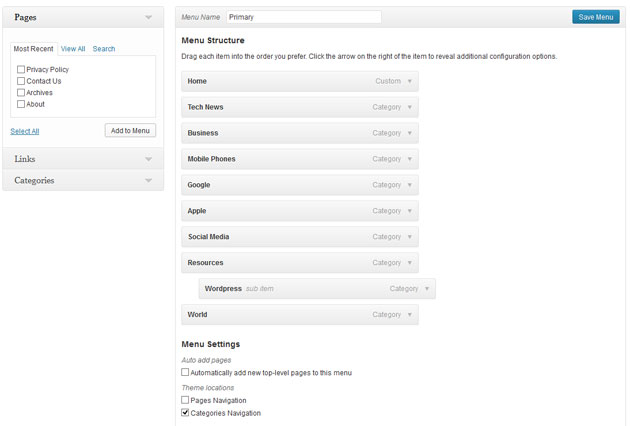Click the Links panel heading
This screenshot has width=630, height=426.
pos(25,159)
